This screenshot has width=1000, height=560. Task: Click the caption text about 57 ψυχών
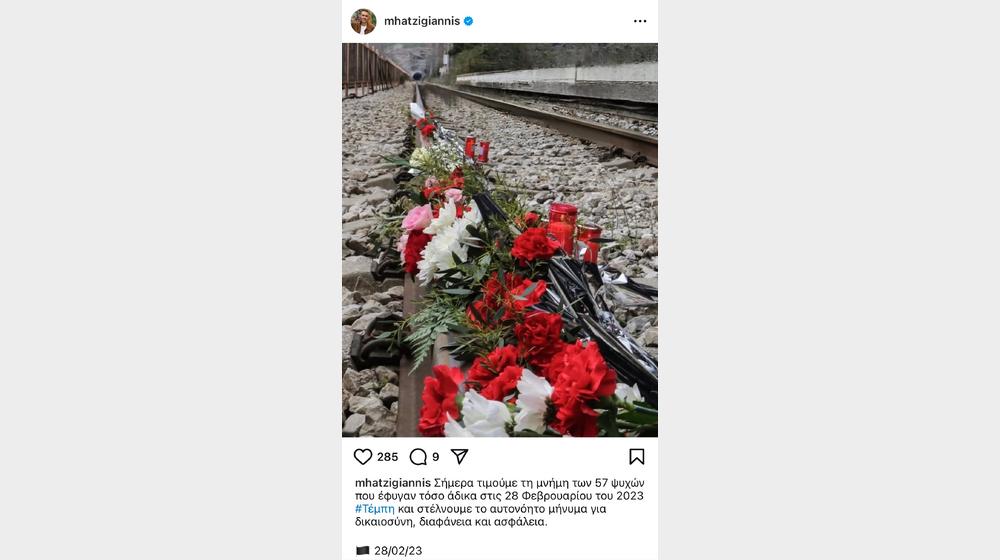[x=500, y=502]
